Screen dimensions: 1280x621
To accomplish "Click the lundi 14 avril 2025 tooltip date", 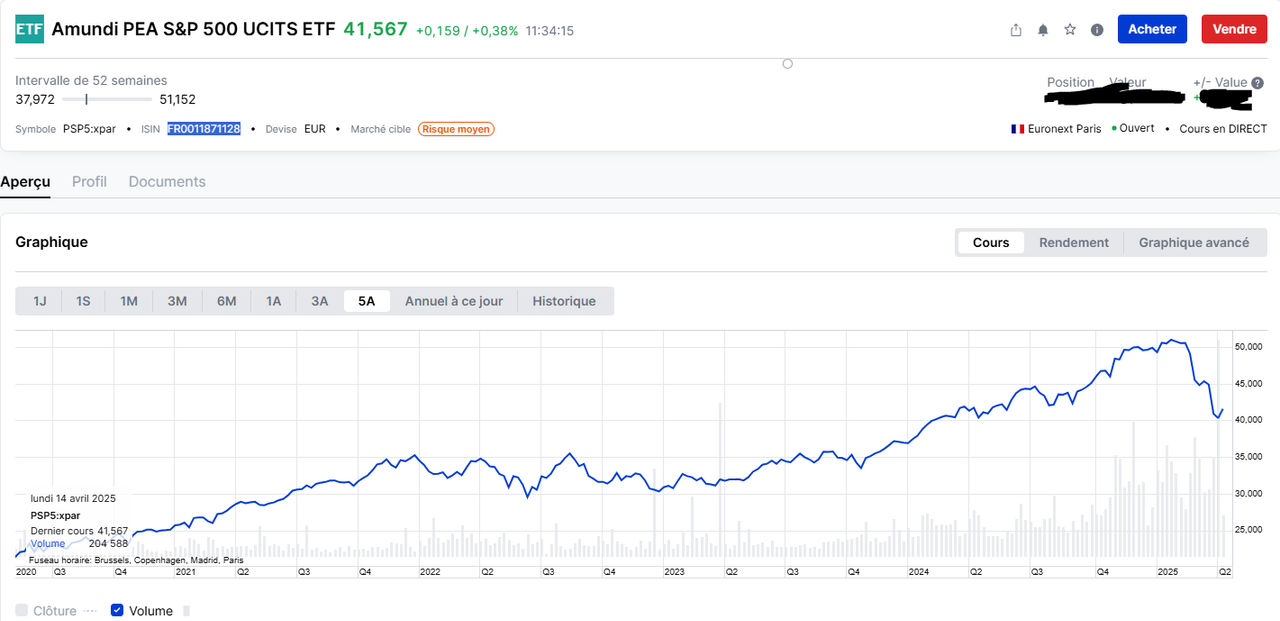I will [73, 498].
